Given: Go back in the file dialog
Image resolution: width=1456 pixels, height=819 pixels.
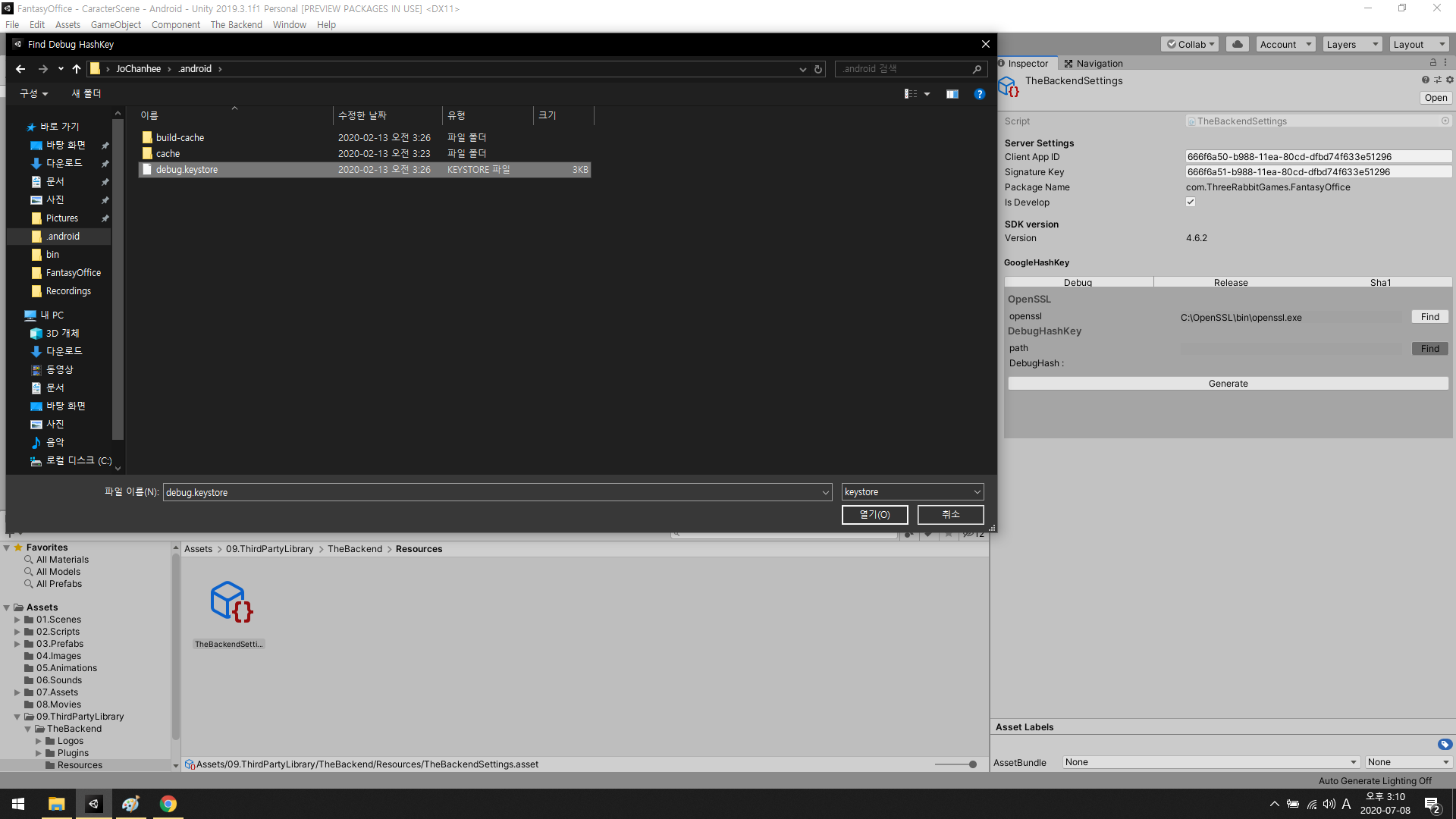Looking at the screenshot, I should coord(20,69).
